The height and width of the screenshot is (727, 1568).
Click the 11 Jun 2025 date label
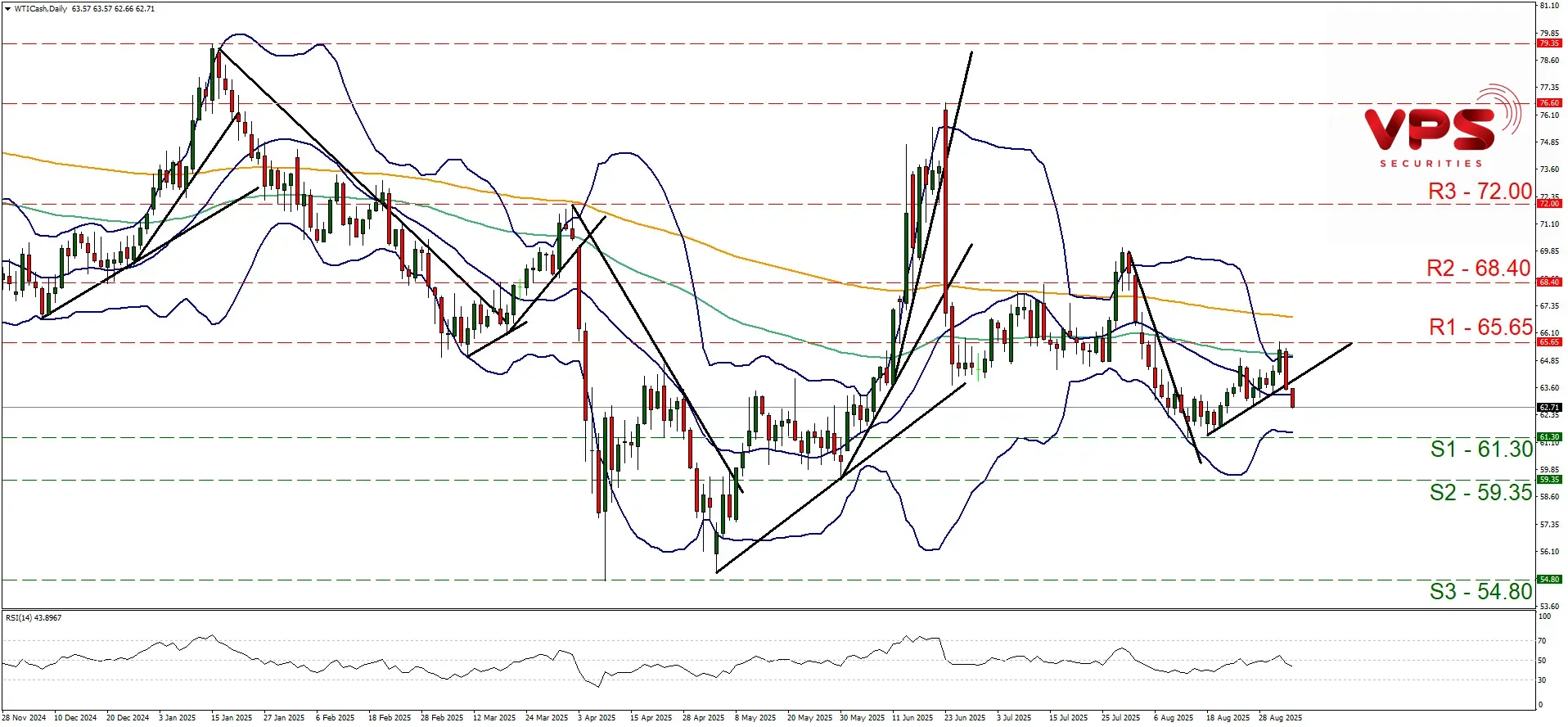912,718
